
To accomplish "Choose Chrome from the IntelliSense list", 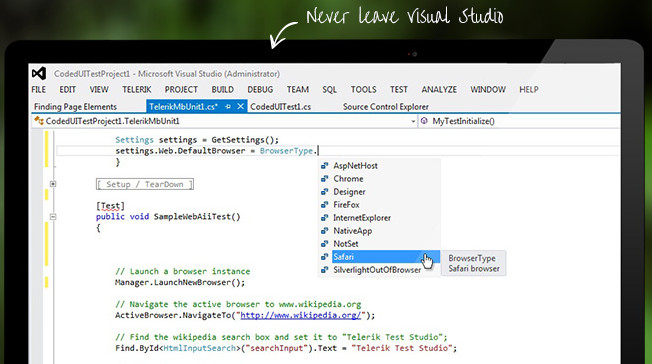I will (348, 179).
